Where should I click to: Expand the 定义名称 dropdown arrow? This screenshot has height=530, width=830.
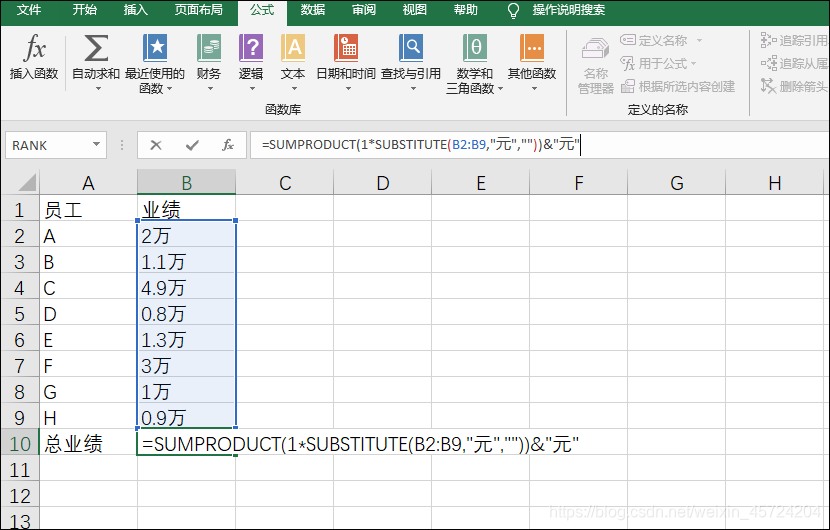(x=699, y=40)
